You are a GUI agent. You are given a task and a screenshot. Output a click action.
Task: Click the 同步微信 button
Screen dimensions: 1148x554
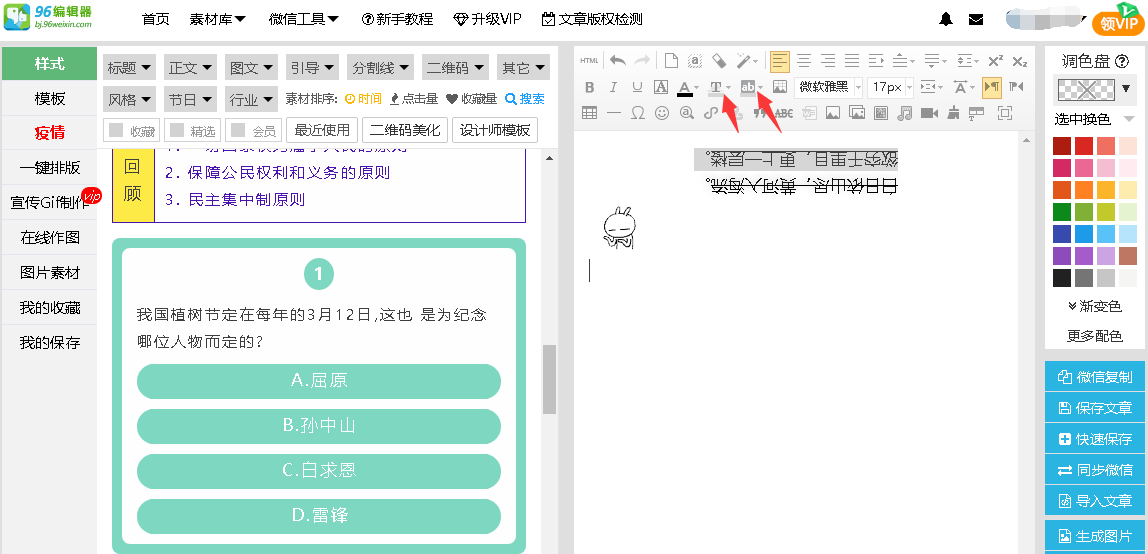[x=1095, y=470]
